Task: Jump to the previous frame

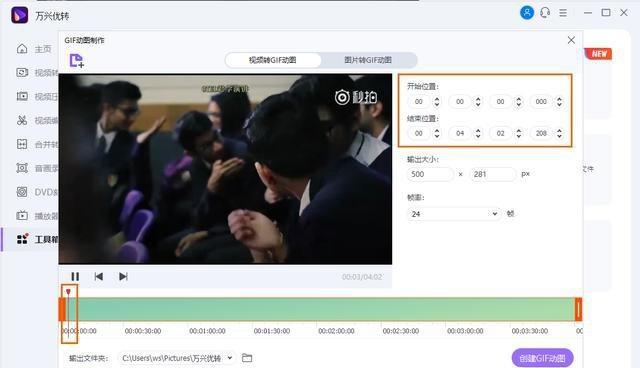Action: click(x=98, y=277)
